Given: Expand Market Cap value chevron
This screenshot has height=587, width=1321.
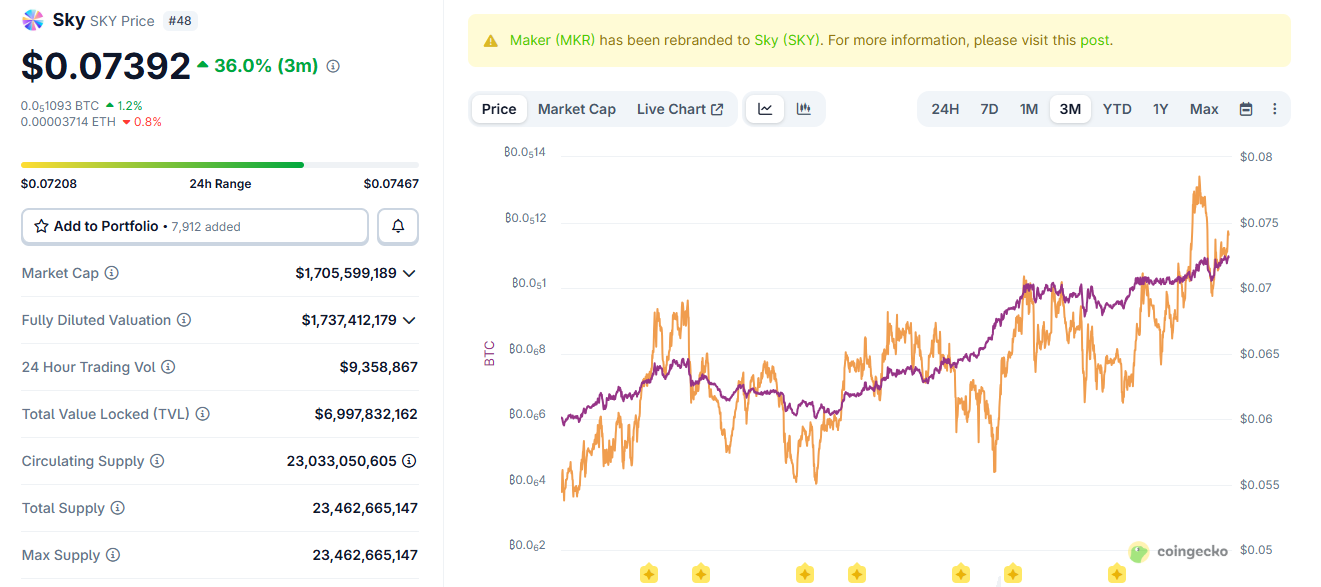Looking at the screenshot, I should point(409,273).
